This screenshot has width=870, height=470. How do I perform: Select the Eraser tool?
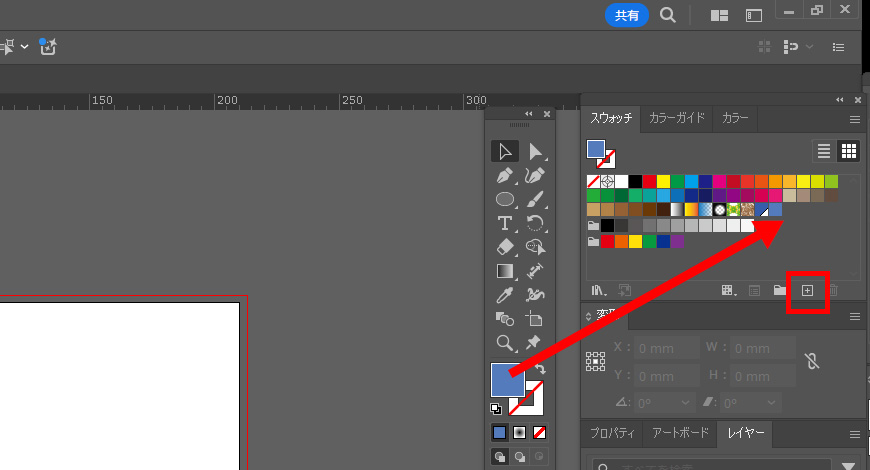[504, 246]
